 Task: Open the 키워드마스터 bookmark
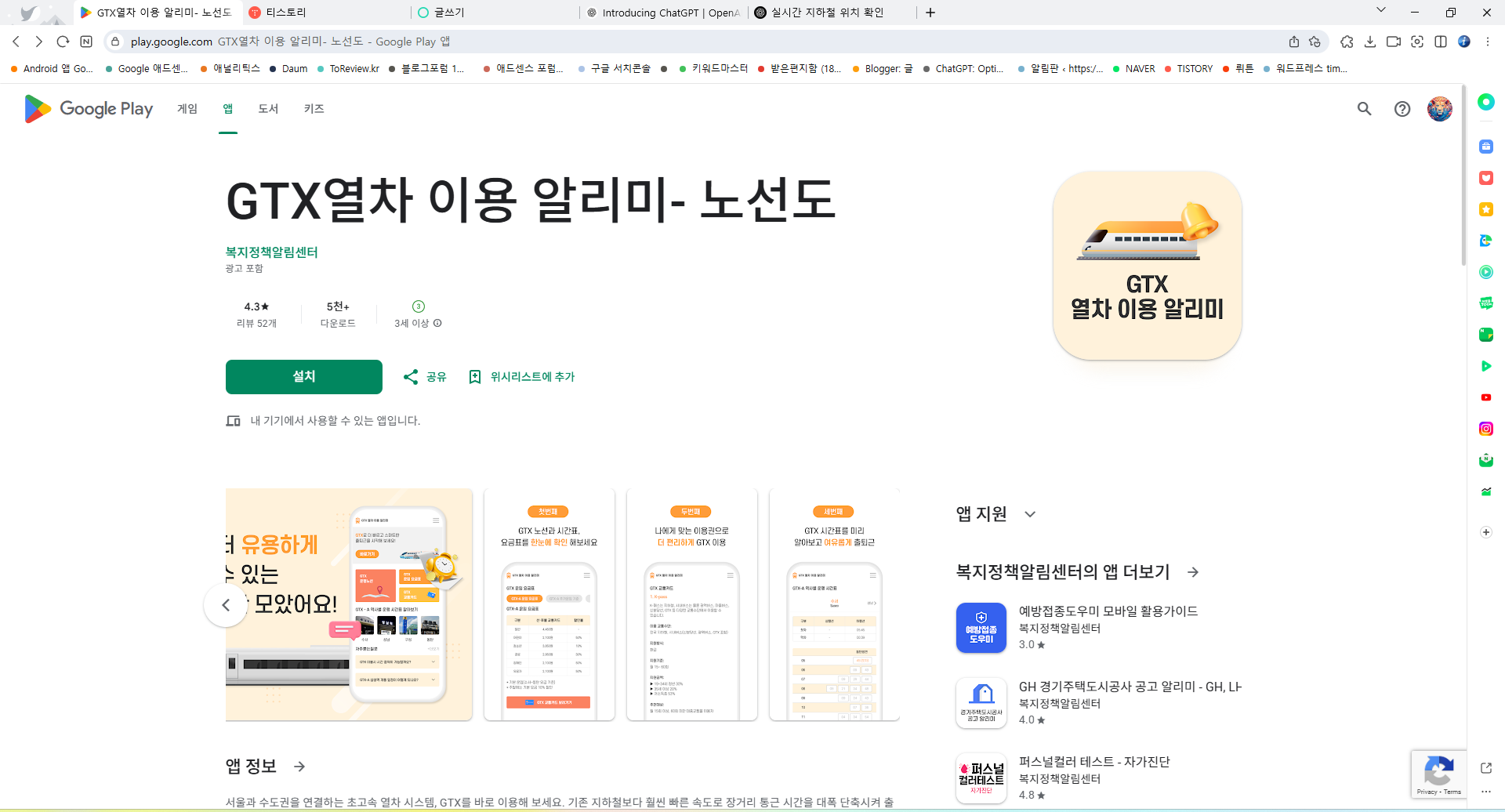pos(713,69)
